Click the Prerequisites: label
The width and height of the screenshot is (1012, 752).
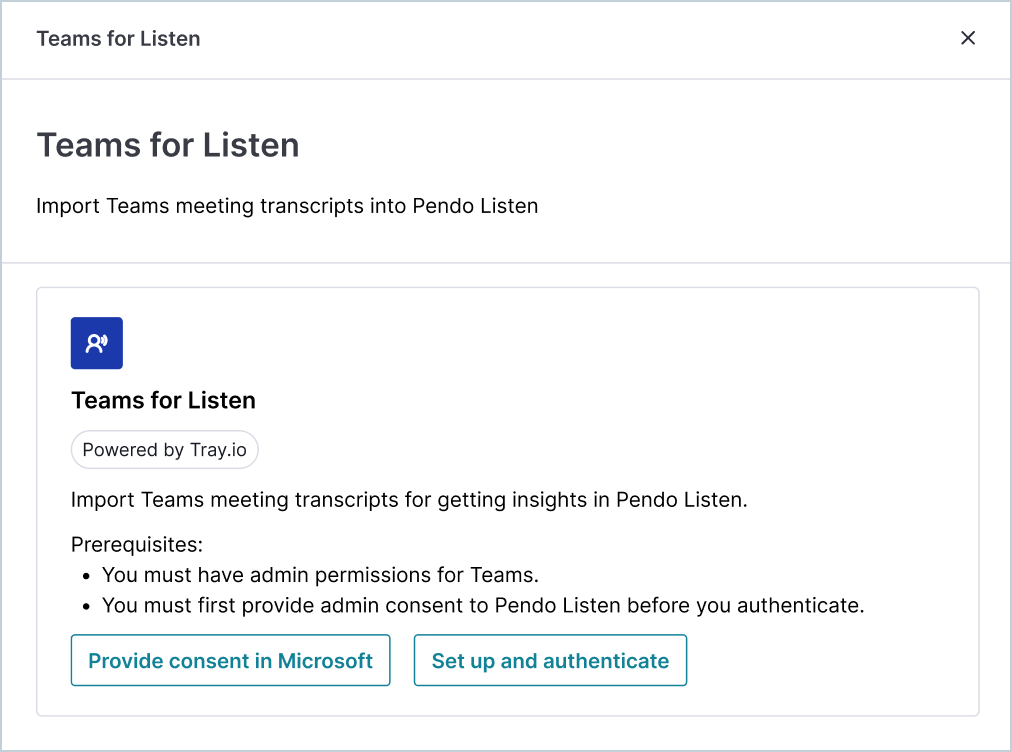point(137,545)
